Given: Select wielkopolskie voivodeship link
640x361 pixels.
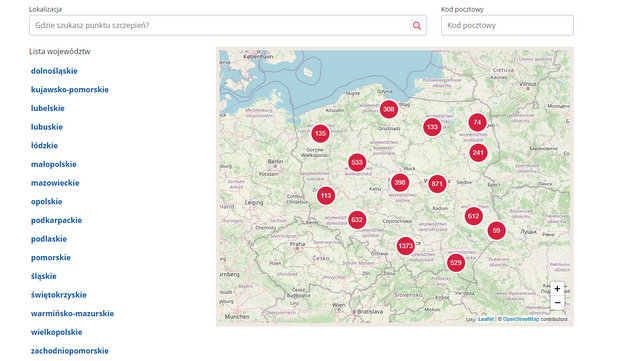Looking at the screenshot, I should pyautogui.click(x=57, y=332).
